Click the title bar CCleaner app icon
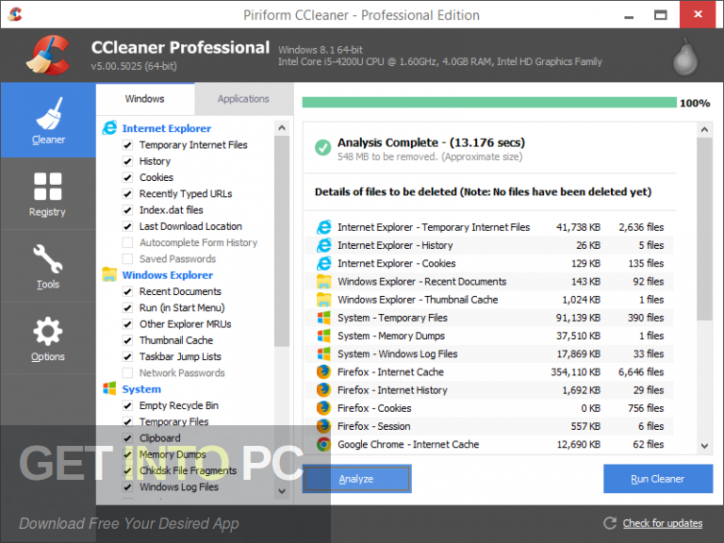Image resolution: width=724 pixels, height=543 pixels. 15,14
